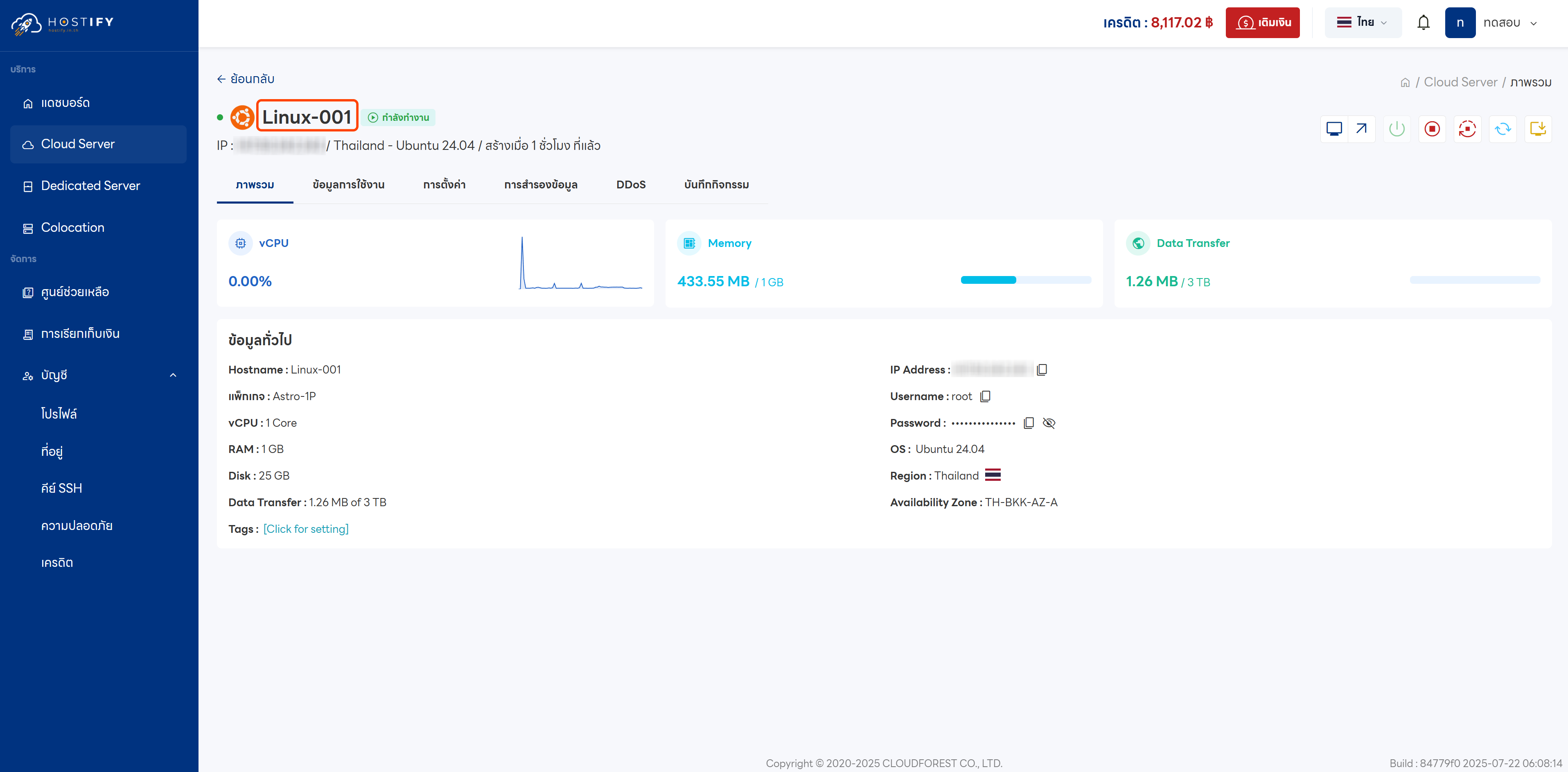Viewport: 1568px width, 772px height.
Task: Click Availability Zone 'TH-BKK-AZ-A' text
Action: [x=1021, y=503]
